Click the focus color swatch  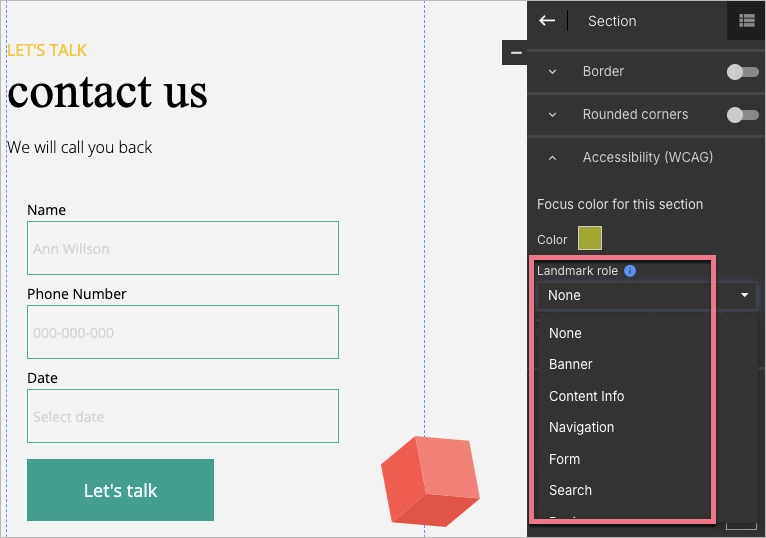pyautogui.click(x=590, y=239)
